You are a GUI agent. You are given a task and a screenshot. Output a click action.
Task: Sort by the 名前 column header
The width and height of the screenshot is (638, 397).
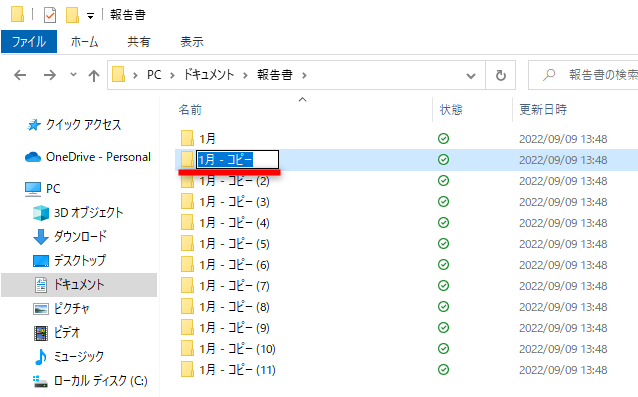(190, 110)
